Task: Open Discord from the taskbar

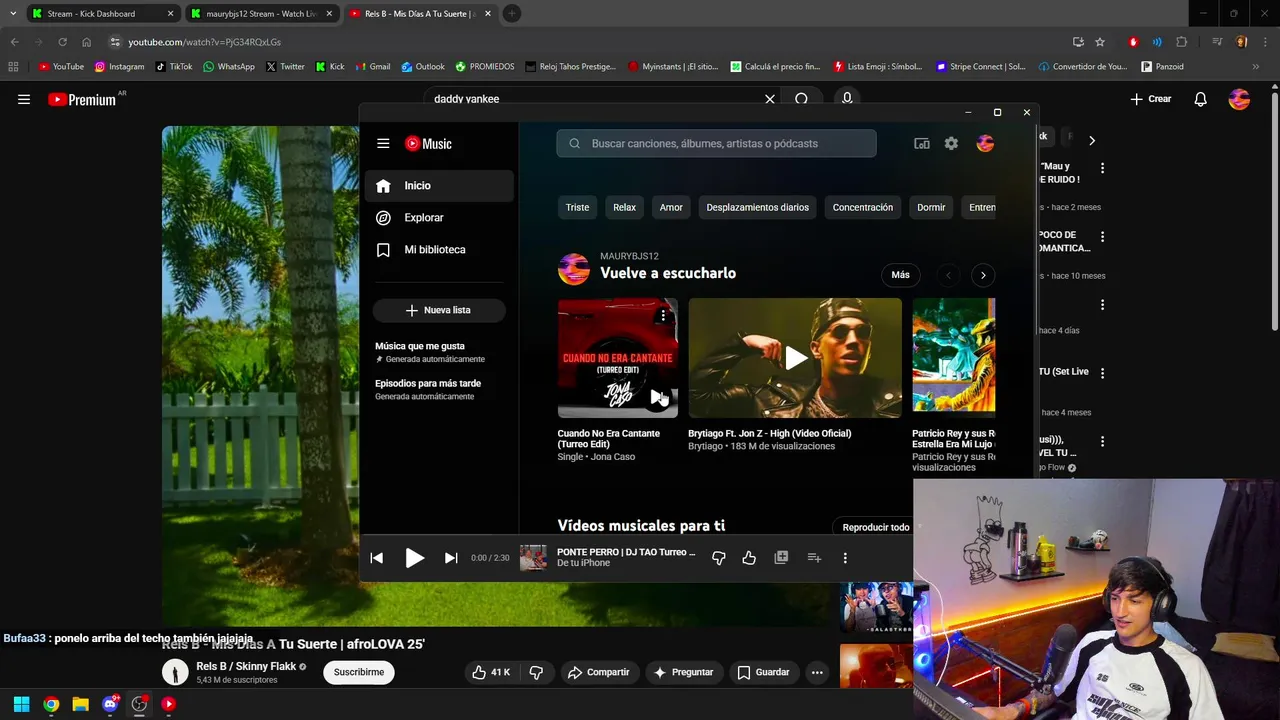Action: tap(110, 704)
